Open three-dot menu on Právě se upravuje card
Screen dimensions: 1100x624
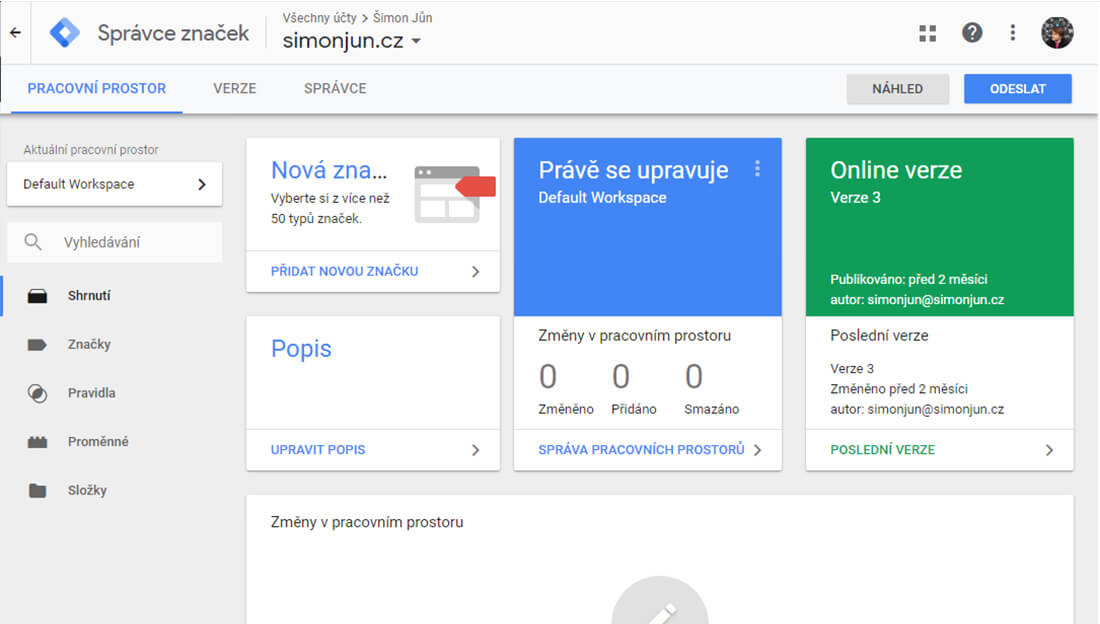[757, 168]
